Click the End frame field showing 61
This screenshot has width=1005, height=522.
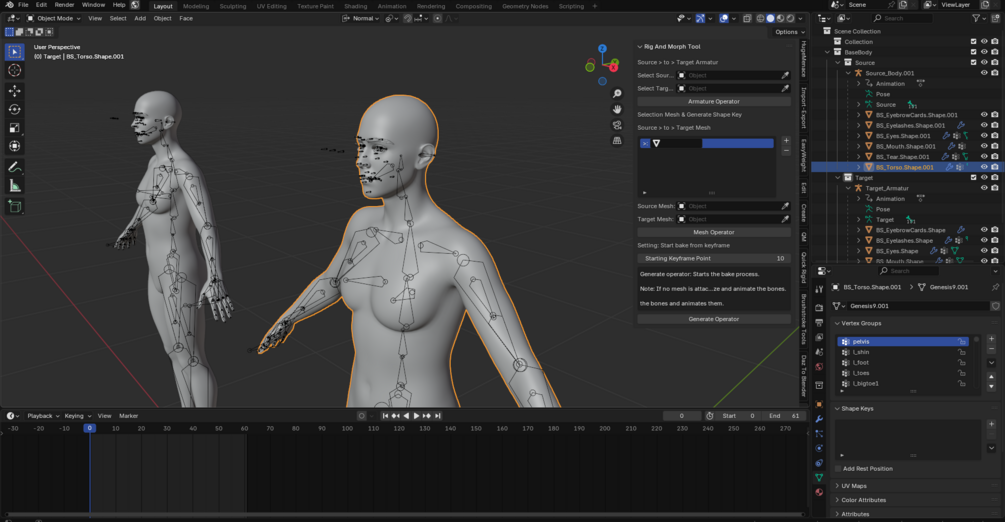point(785,416)
